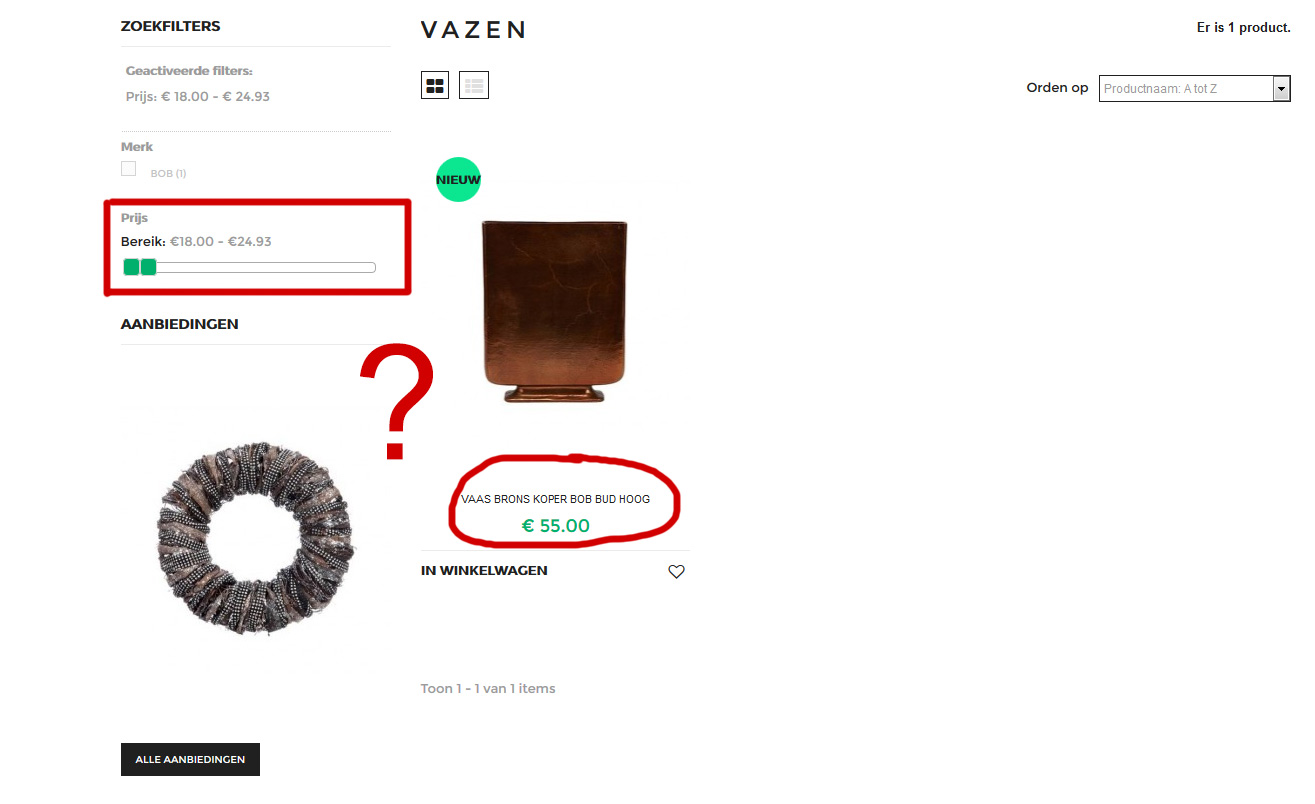Click the VAZEN category heading

coord(473,29)
